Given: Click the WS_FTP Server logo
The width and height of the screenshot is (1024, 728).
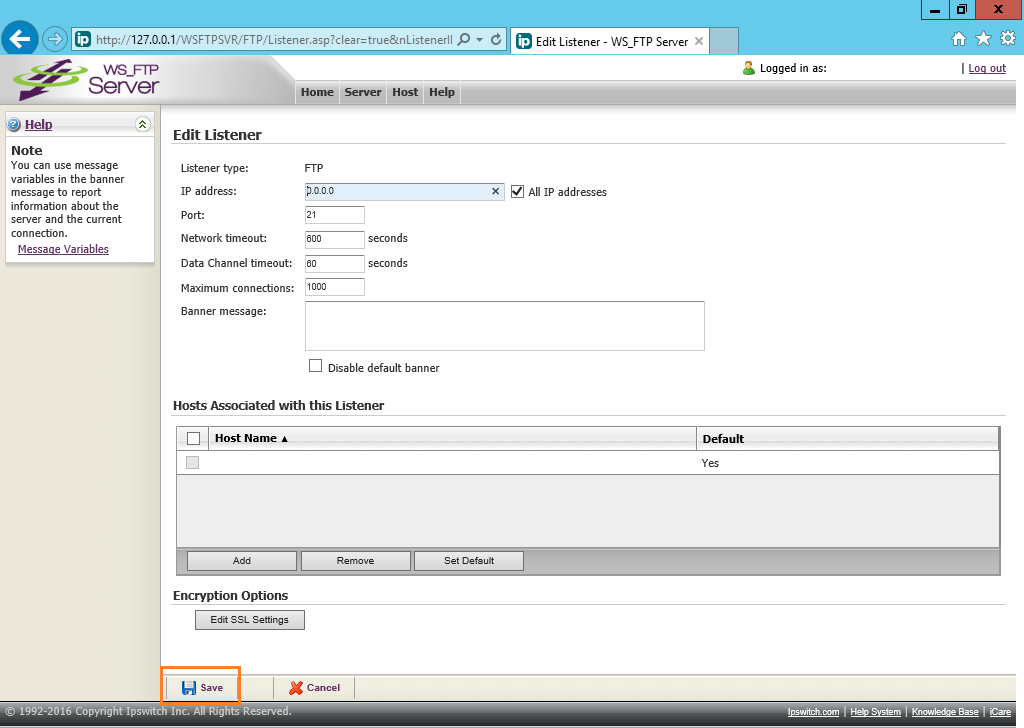Looking at the screenshot, I should tap(86, 80).
